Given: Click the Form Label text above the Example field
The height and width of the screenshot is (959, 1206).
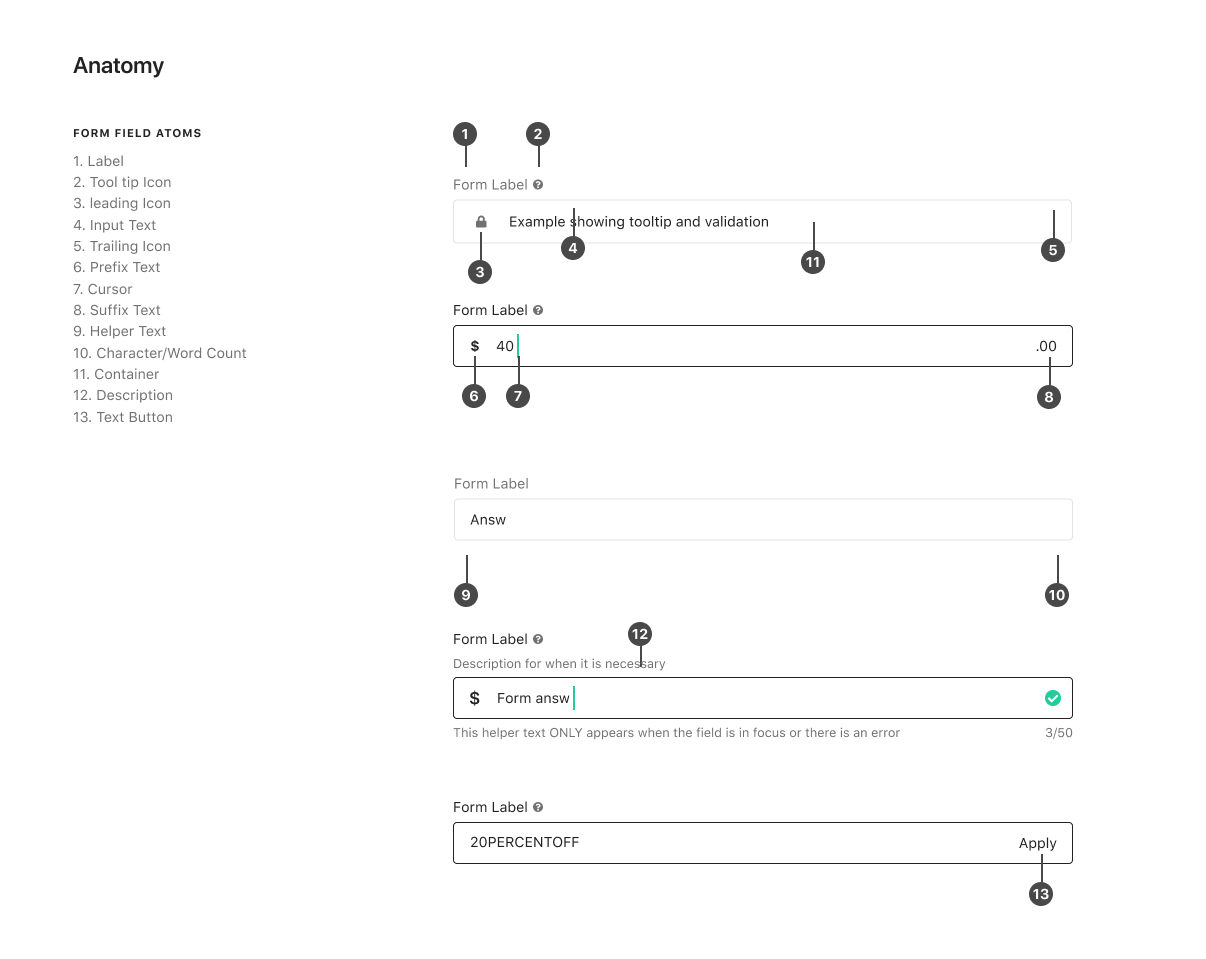Looking at the screenshot, I should 490,185.
